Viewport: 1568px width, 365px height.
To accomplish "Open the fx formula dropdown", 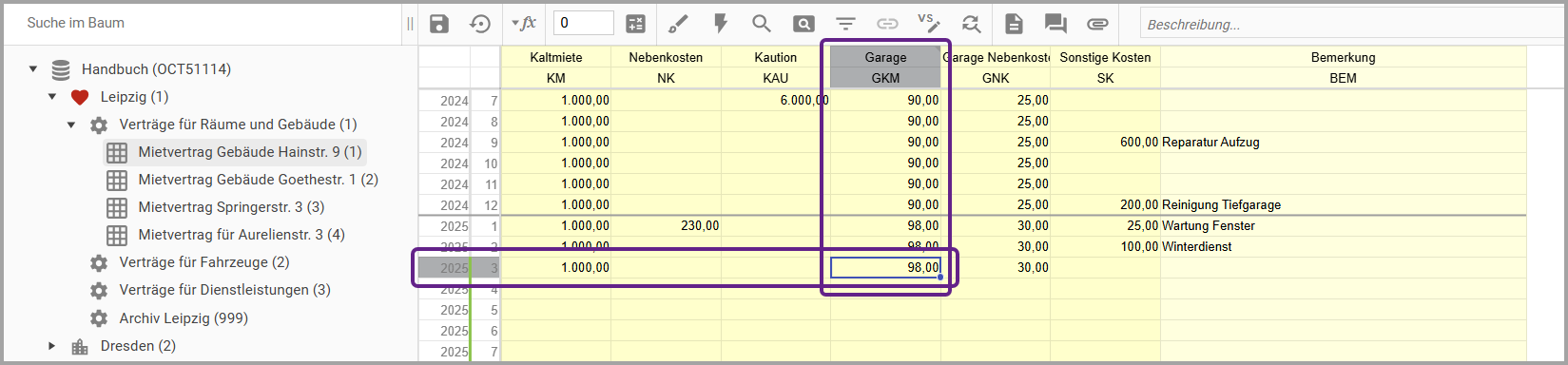I will (524, 24).
